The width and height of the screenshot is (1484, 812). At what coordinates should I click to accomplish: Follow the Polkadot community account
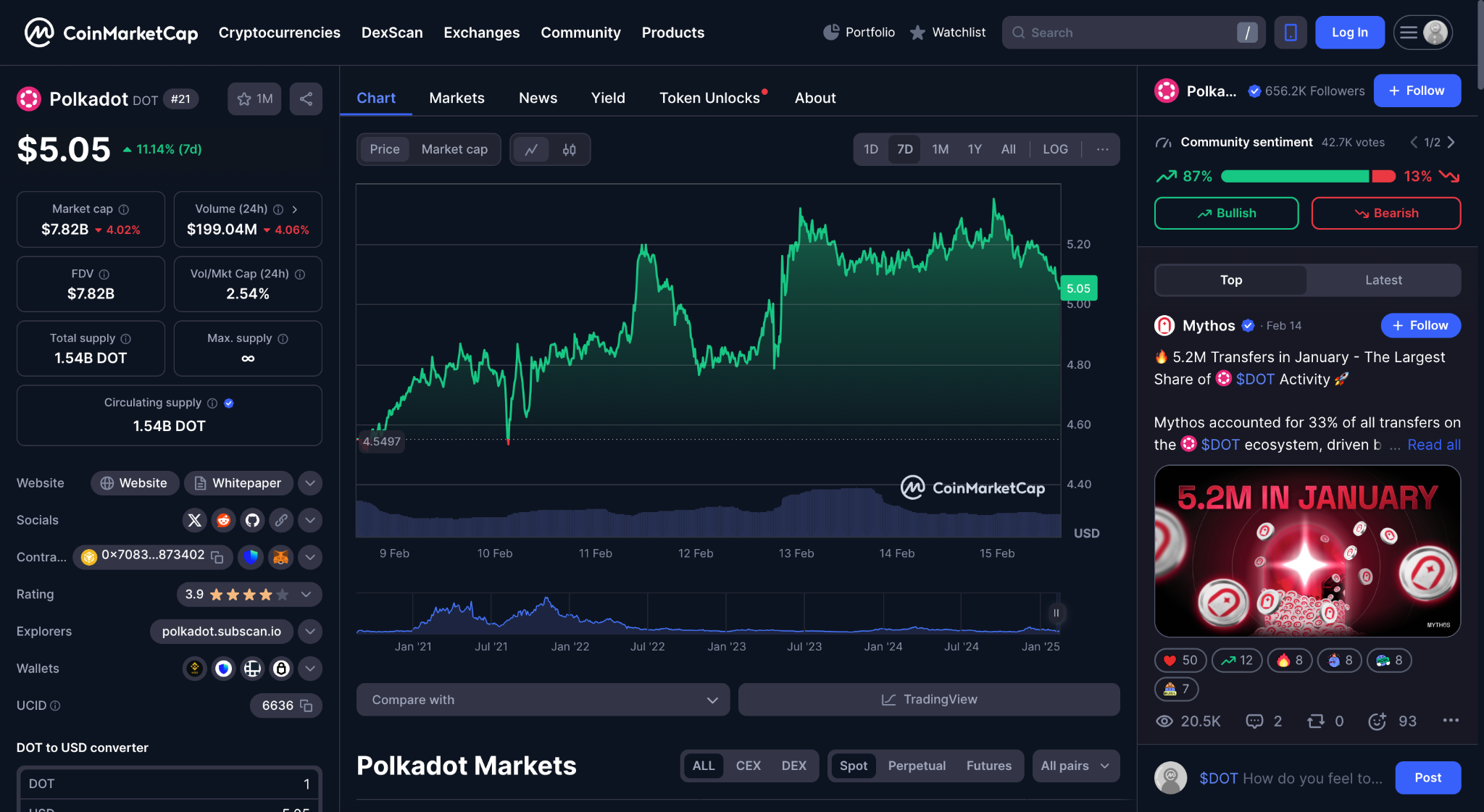pyautogui.click(x=1417, y=91)
